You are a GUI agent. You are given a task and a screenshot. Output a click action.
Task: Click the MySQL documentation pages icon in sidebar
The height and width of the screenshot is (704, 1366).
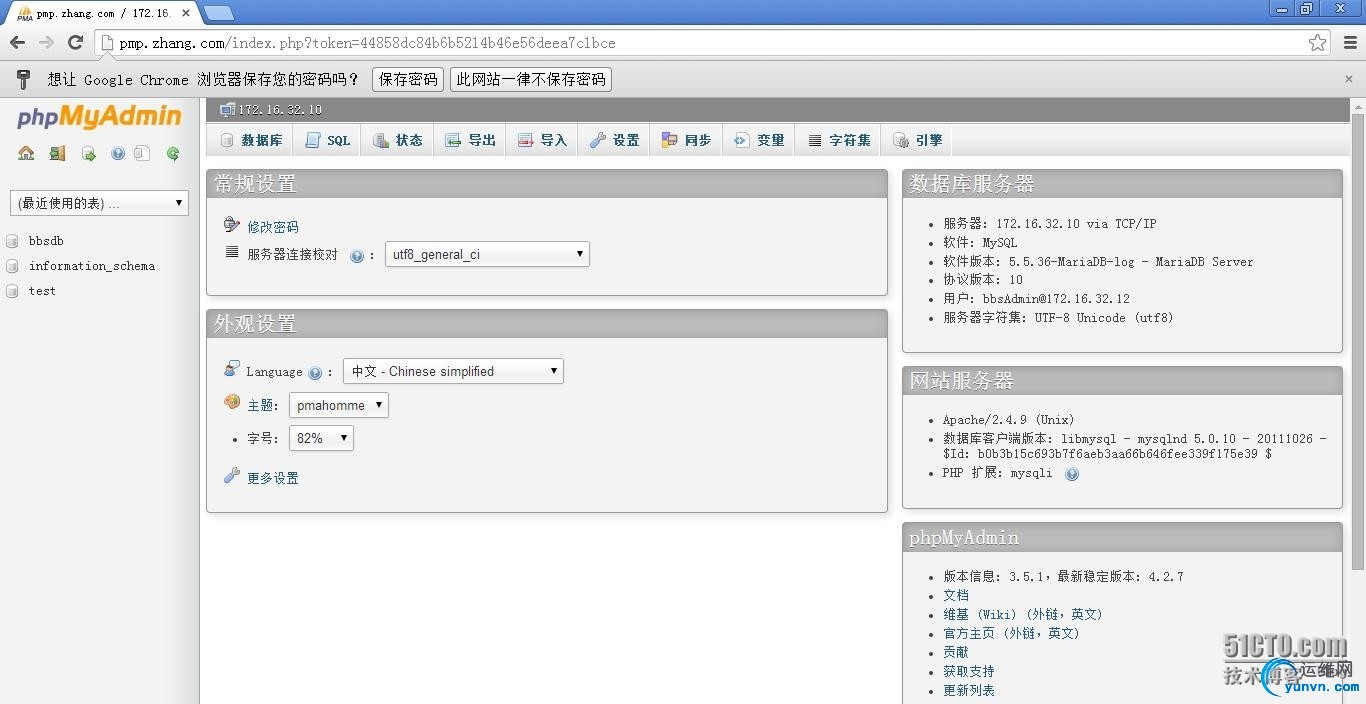[142, 153]
